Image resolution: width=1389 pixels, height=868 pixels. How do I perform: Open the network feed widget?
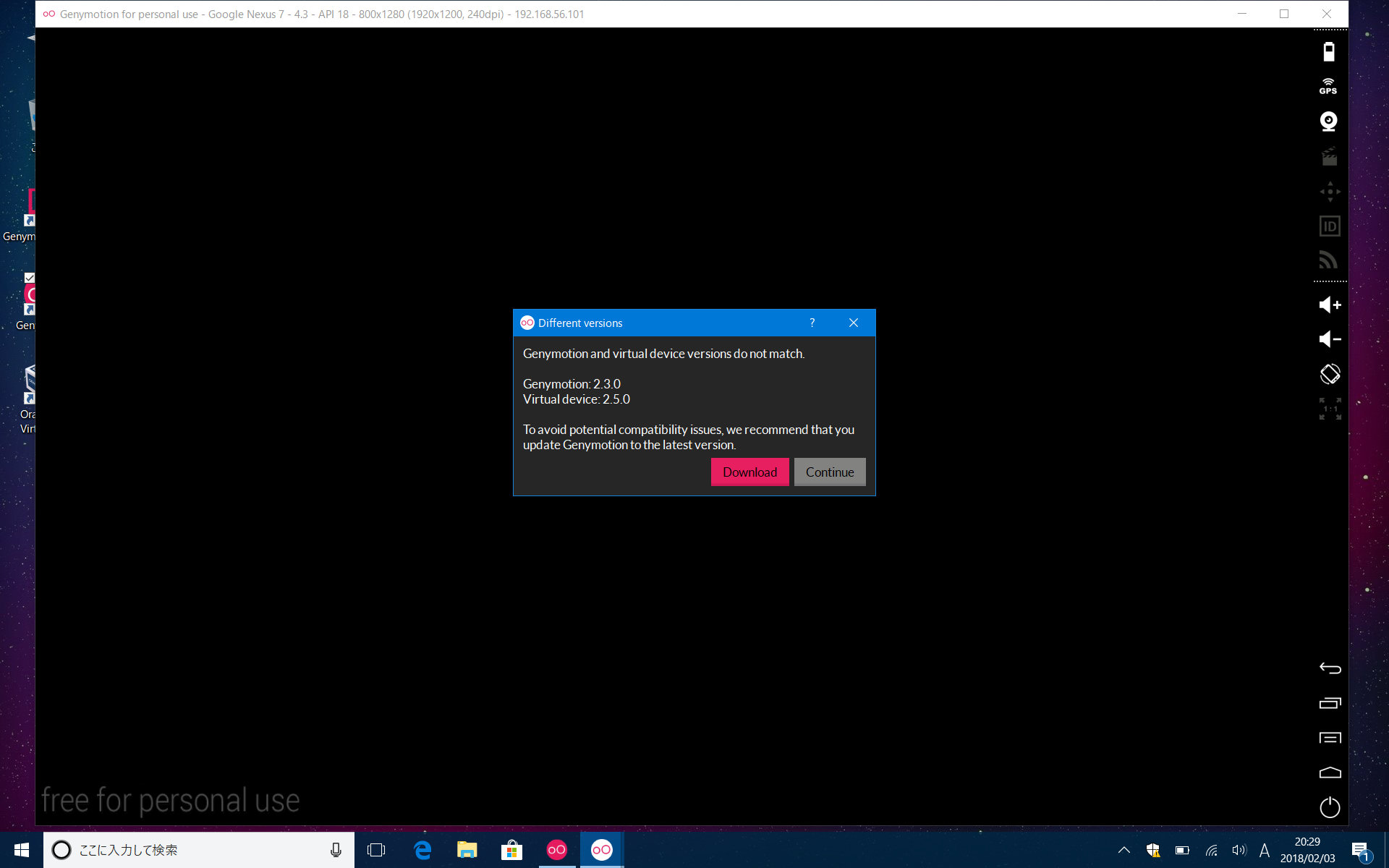pos(1329,260)
